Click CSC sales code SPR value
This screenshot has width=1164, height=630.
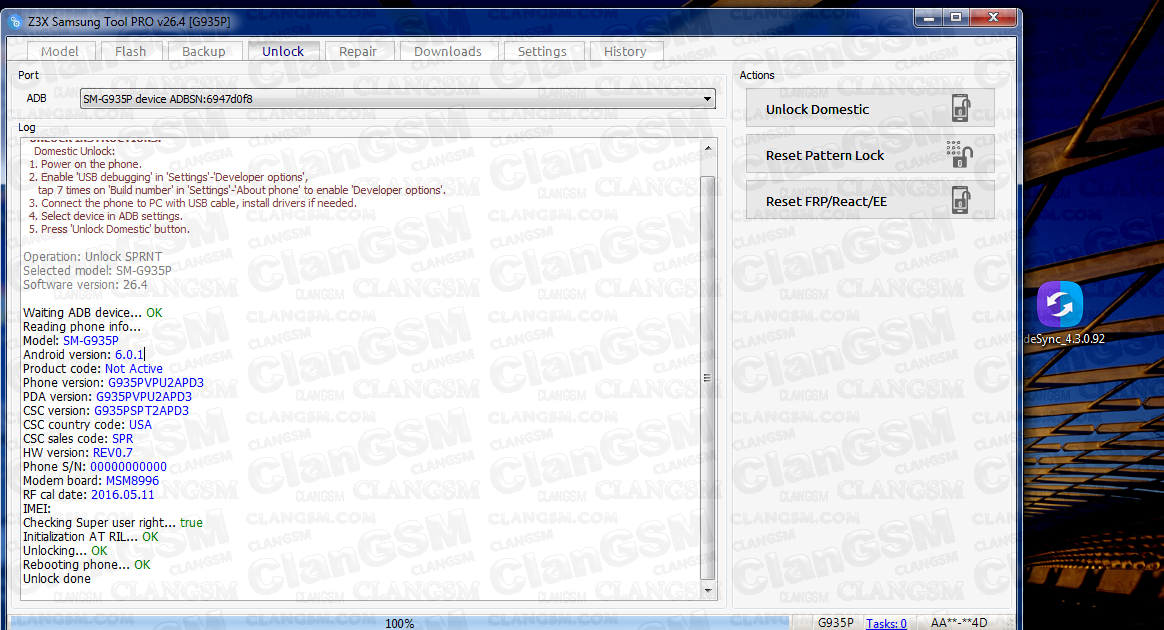(x=122, y=439)
